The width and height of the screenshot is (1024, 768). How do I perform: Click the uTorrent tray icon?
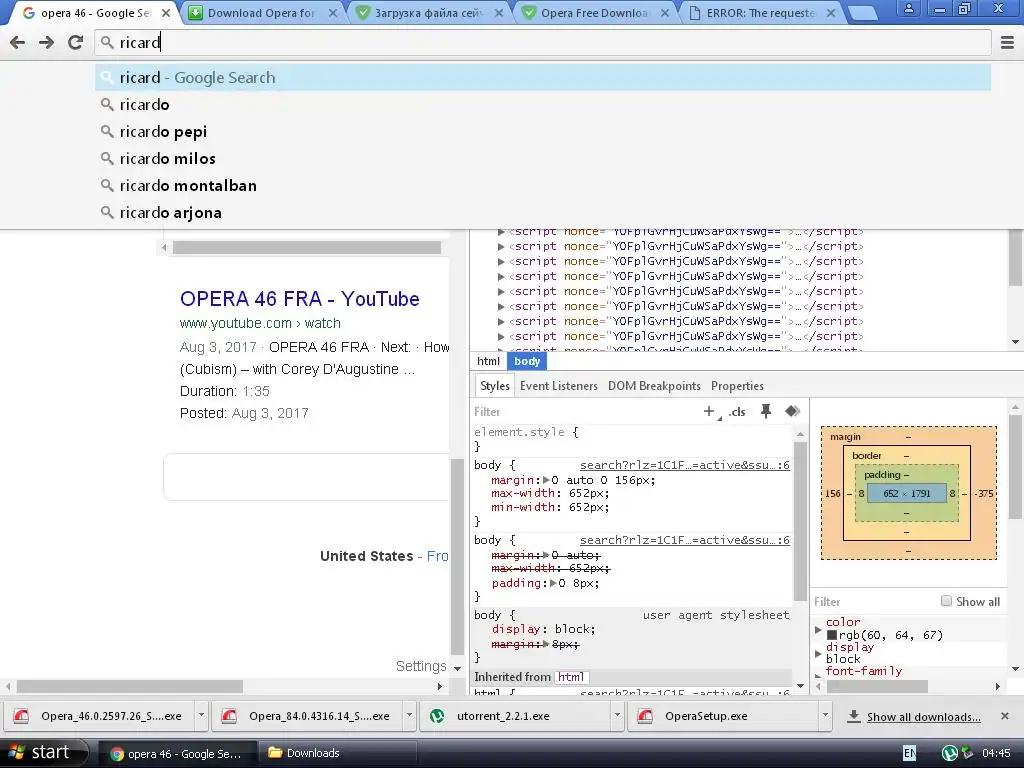(950, 754)
